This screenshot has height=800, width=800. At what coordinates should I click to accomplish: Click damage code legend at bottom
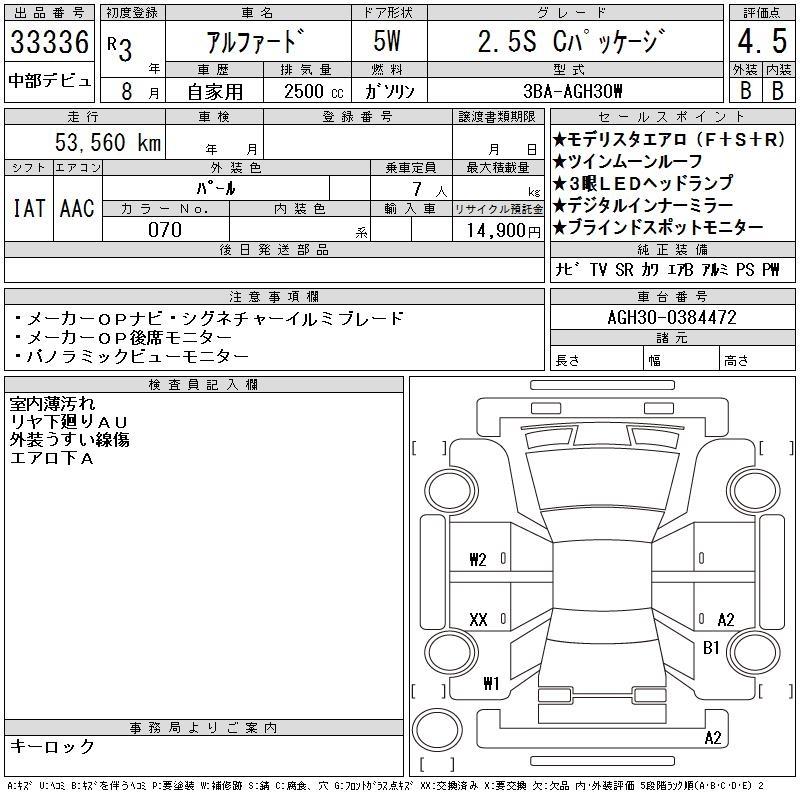click(x=385, y=786)
